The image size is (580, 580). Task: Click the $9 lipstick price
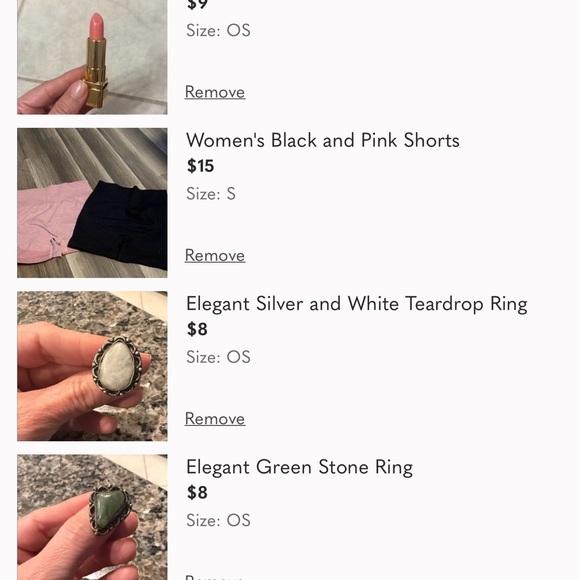197,5
